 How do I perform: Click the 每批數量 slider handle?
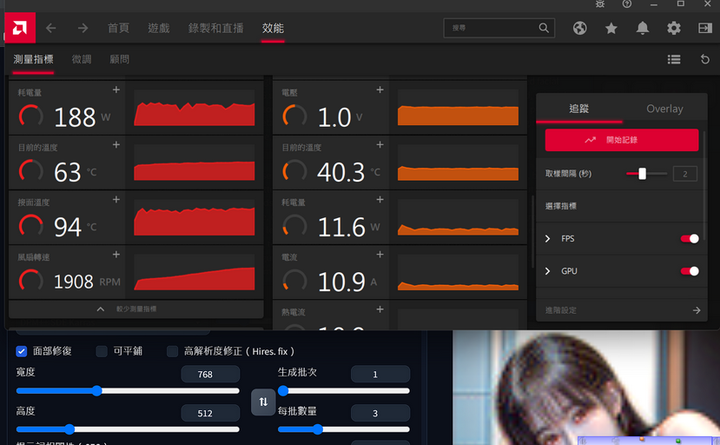317,429
